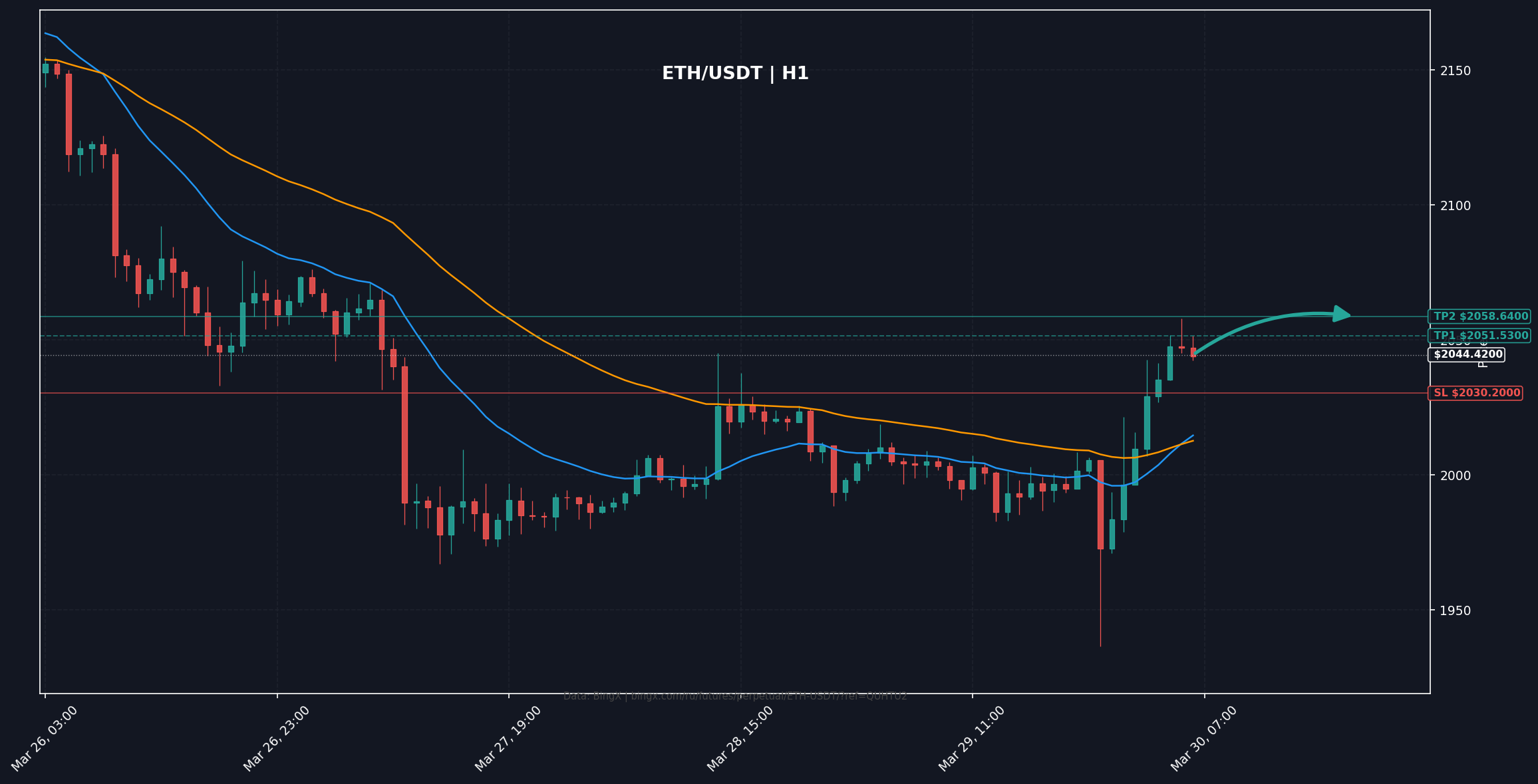
Task: Click the TP2 $2058.6400 price label
Action: pos(1480,317)
